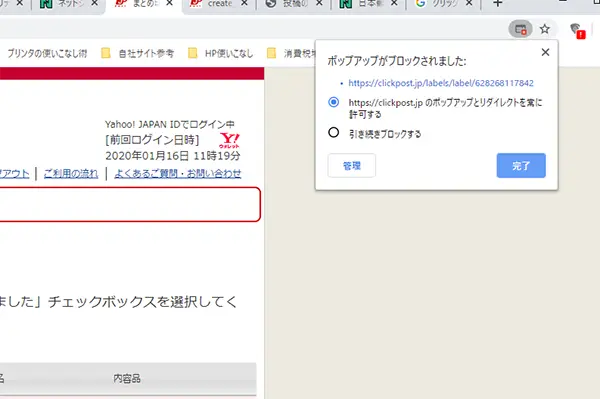600x399 pixels.
Task: Select always allow popups from clickpost.jp
Action: pyautogui.click(x=334, y=102)
